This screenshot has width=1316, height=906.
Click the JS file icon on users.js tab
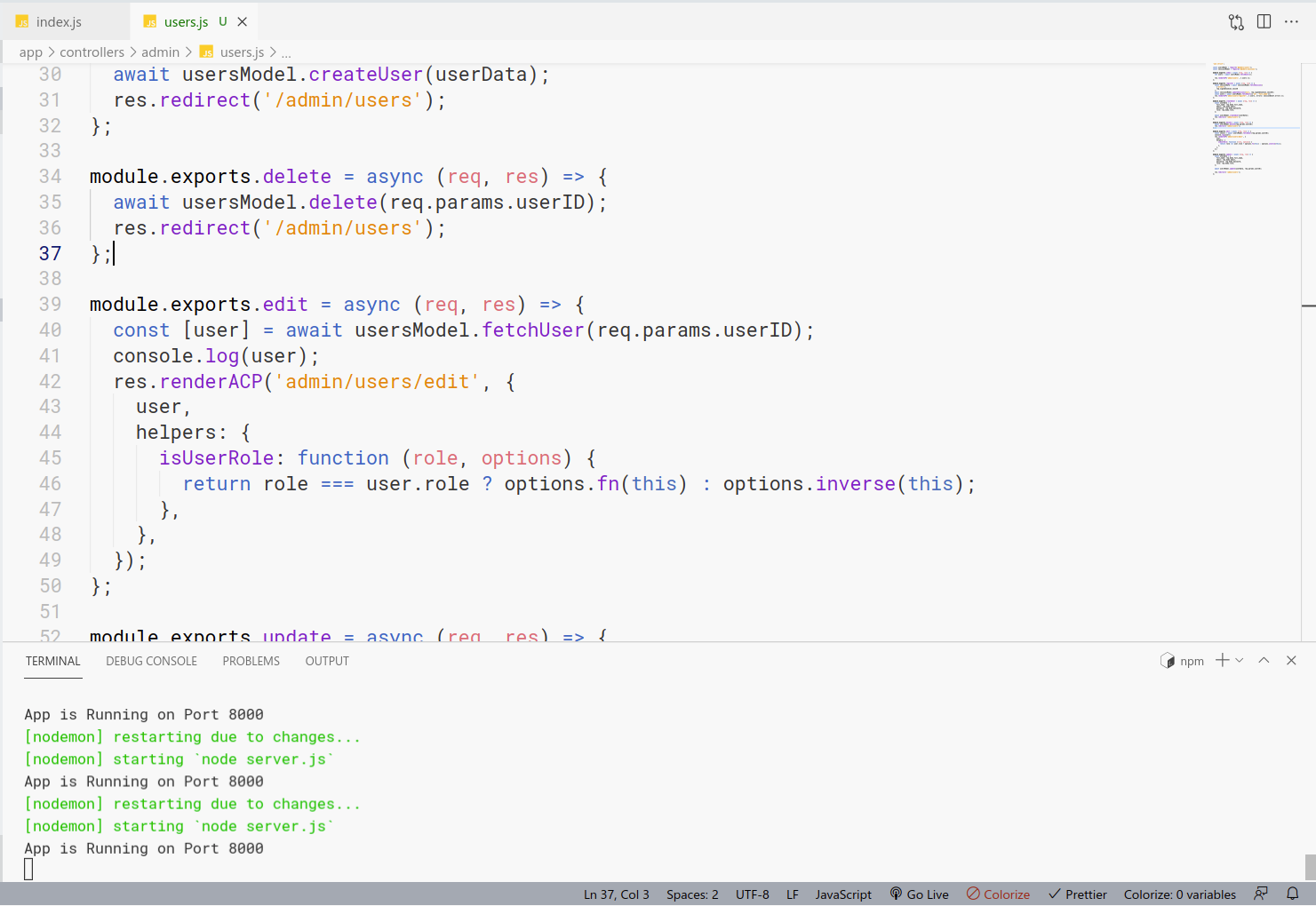click(x=149, y=22)
